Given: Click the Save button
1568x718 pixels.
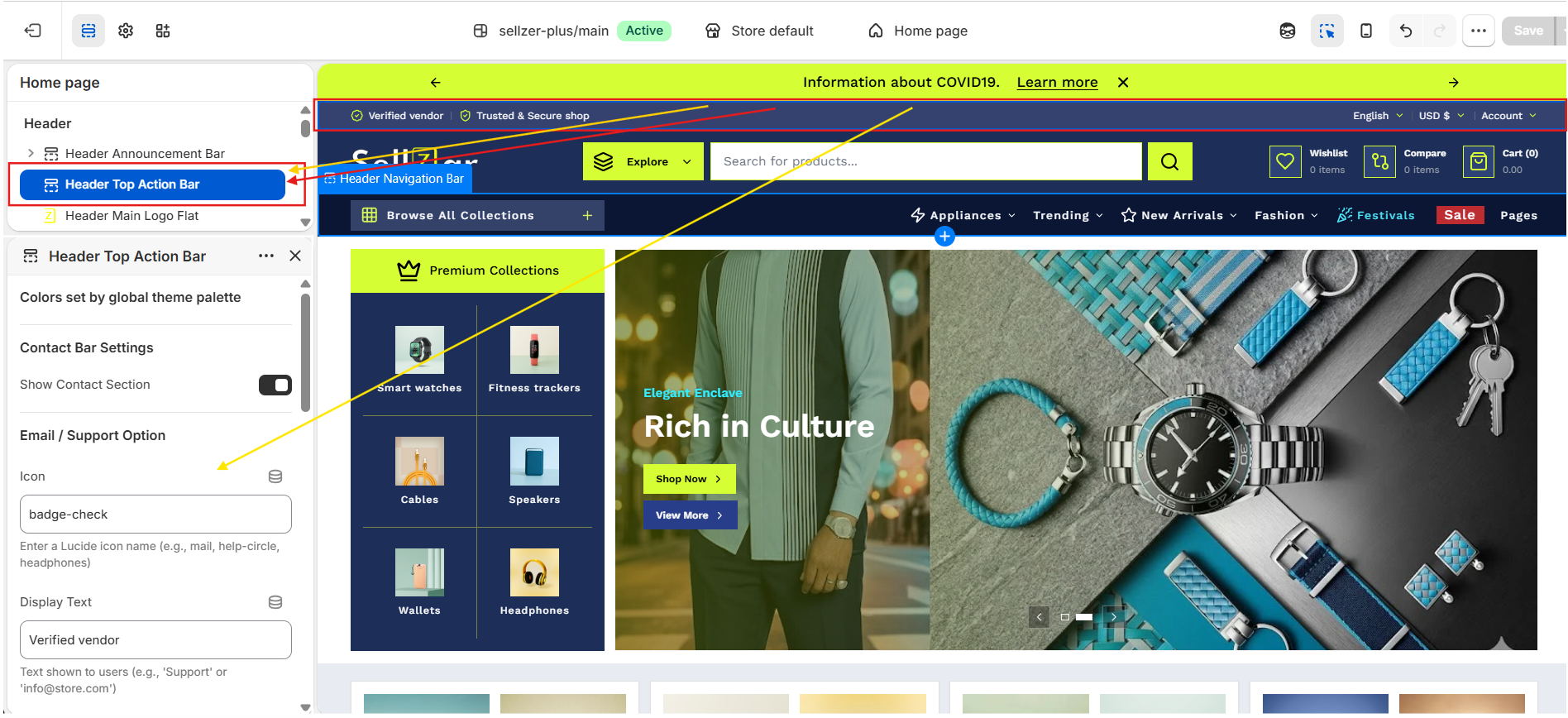Looking at the screenshot, I should coord(1528,31).
